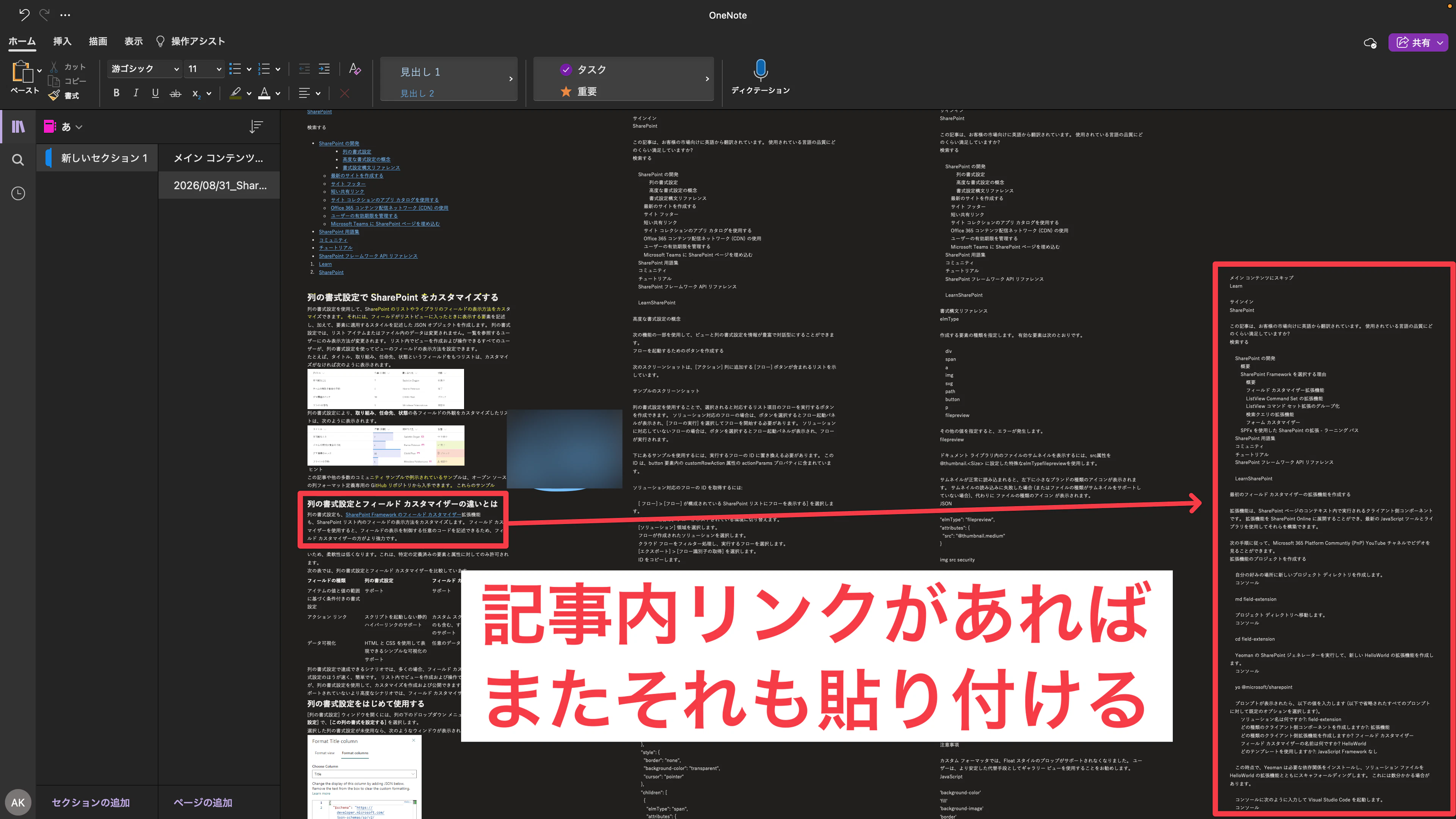Click the Redo arrow icon
The width and height of the screenshot is (1456, 819).
45,15
